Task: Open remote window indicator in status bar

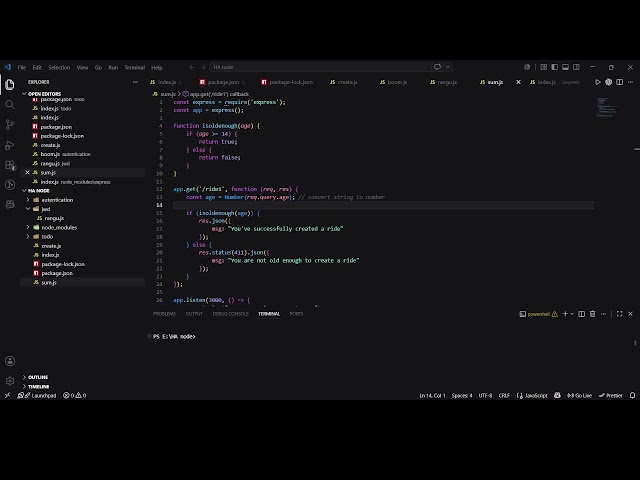Action: (x=7, y=395)
